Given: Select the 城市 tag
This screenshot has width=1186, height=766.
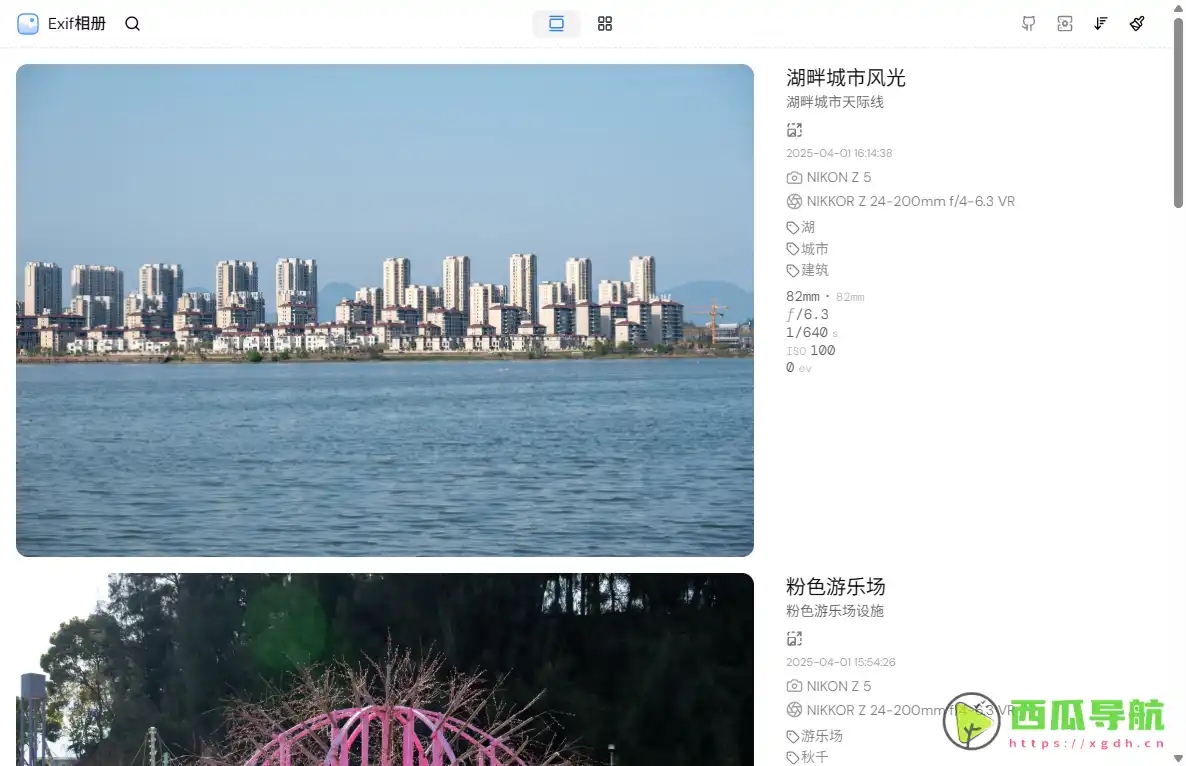Looking at the screenshot, I should 815,249.
